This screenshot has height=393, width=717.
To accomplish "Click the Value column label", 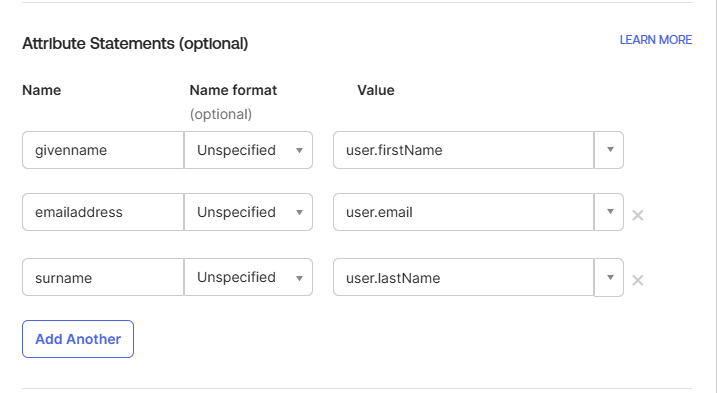I will [375, 90].
